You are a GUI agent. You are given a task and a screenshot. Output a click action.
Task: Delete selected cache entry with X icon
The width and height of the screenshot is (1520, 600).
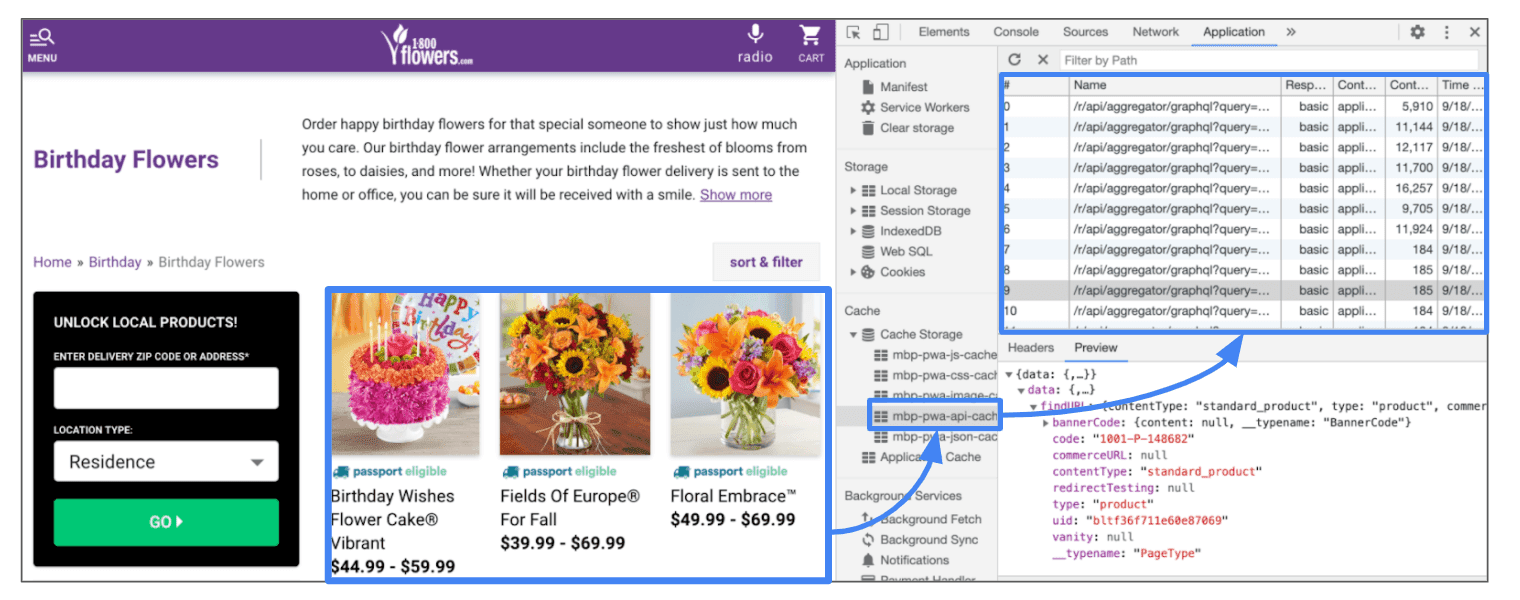[x=1042, y=60]
